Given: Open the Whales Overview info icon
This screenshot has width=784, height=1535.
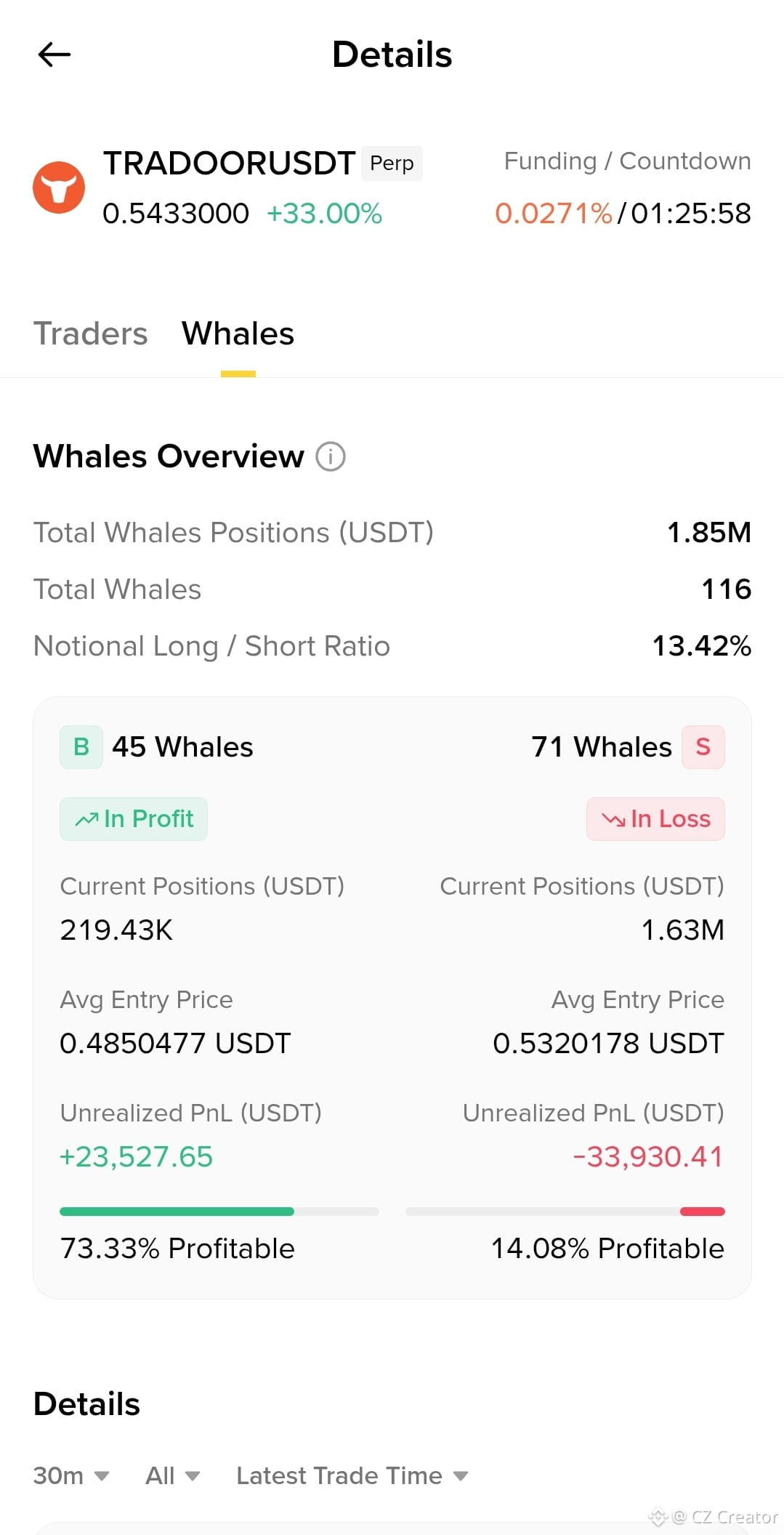Looking at the screenshot, I should (331, 456).
